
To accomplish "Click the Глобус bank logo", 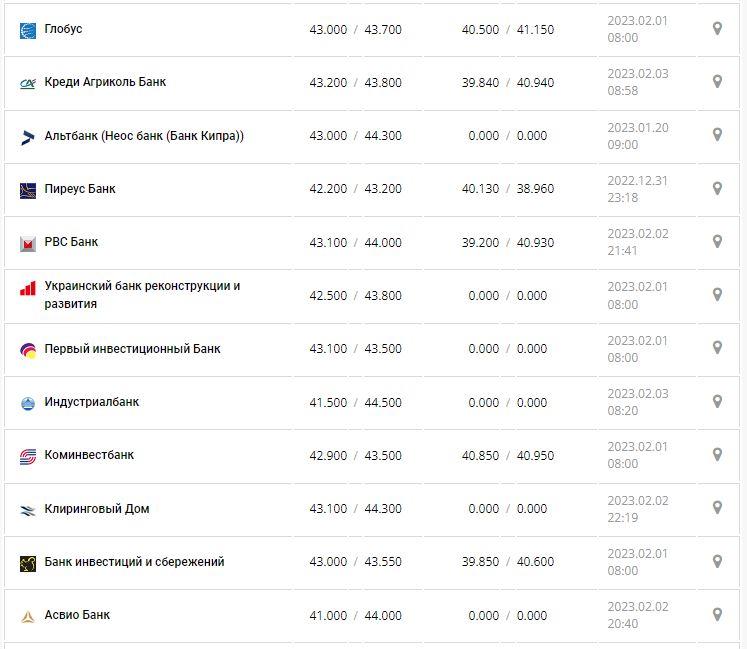I will point(28,30).
